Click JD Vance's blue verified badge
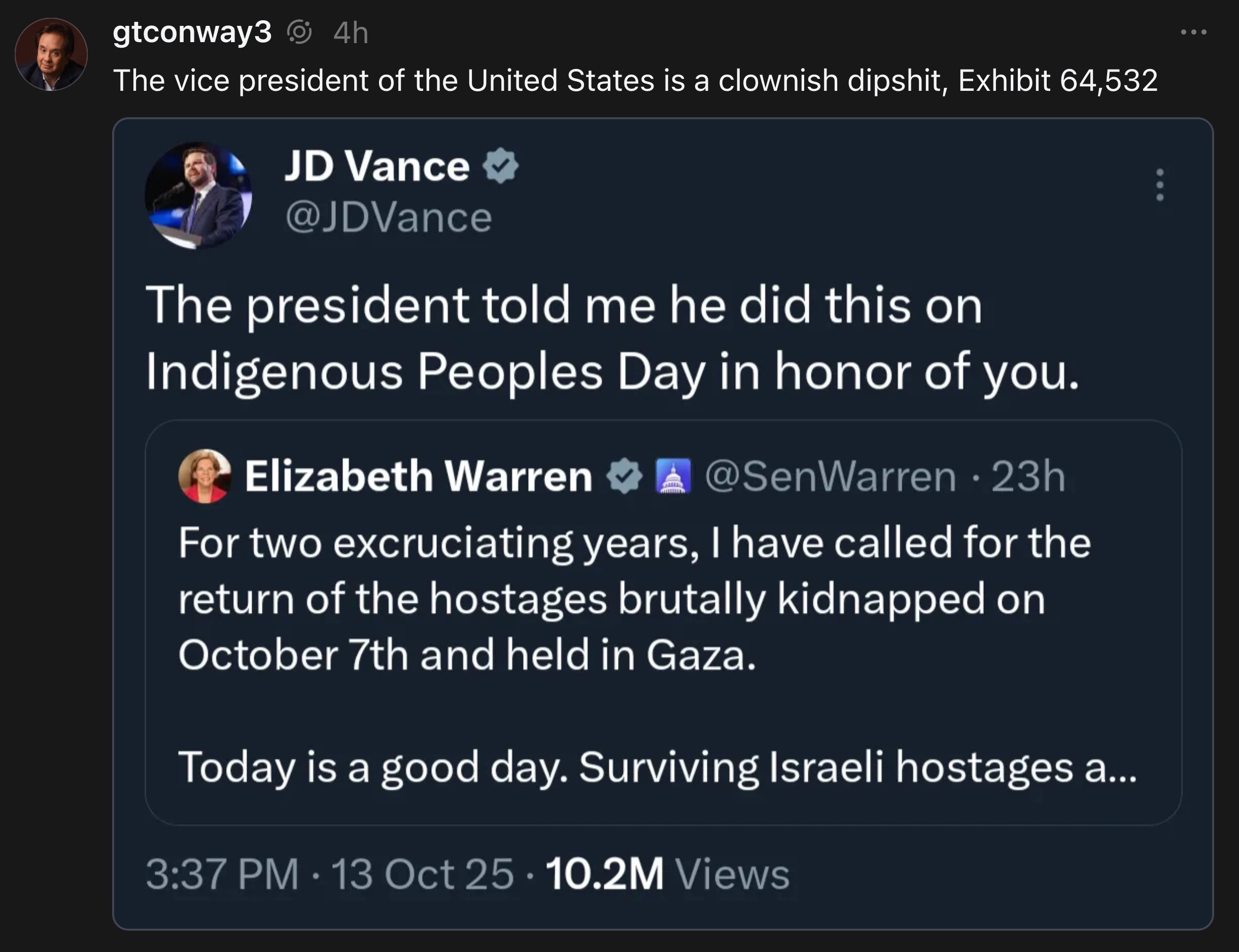 coord(501,165)
